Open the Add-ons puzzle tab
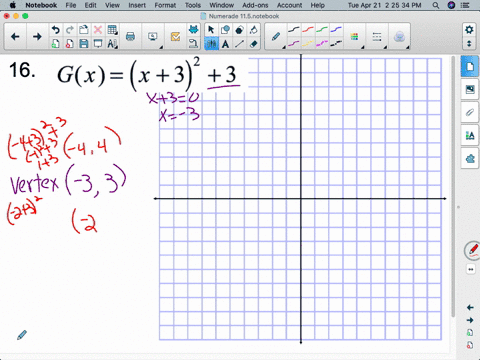Screen dimensions: 480x360 (470, 159)
